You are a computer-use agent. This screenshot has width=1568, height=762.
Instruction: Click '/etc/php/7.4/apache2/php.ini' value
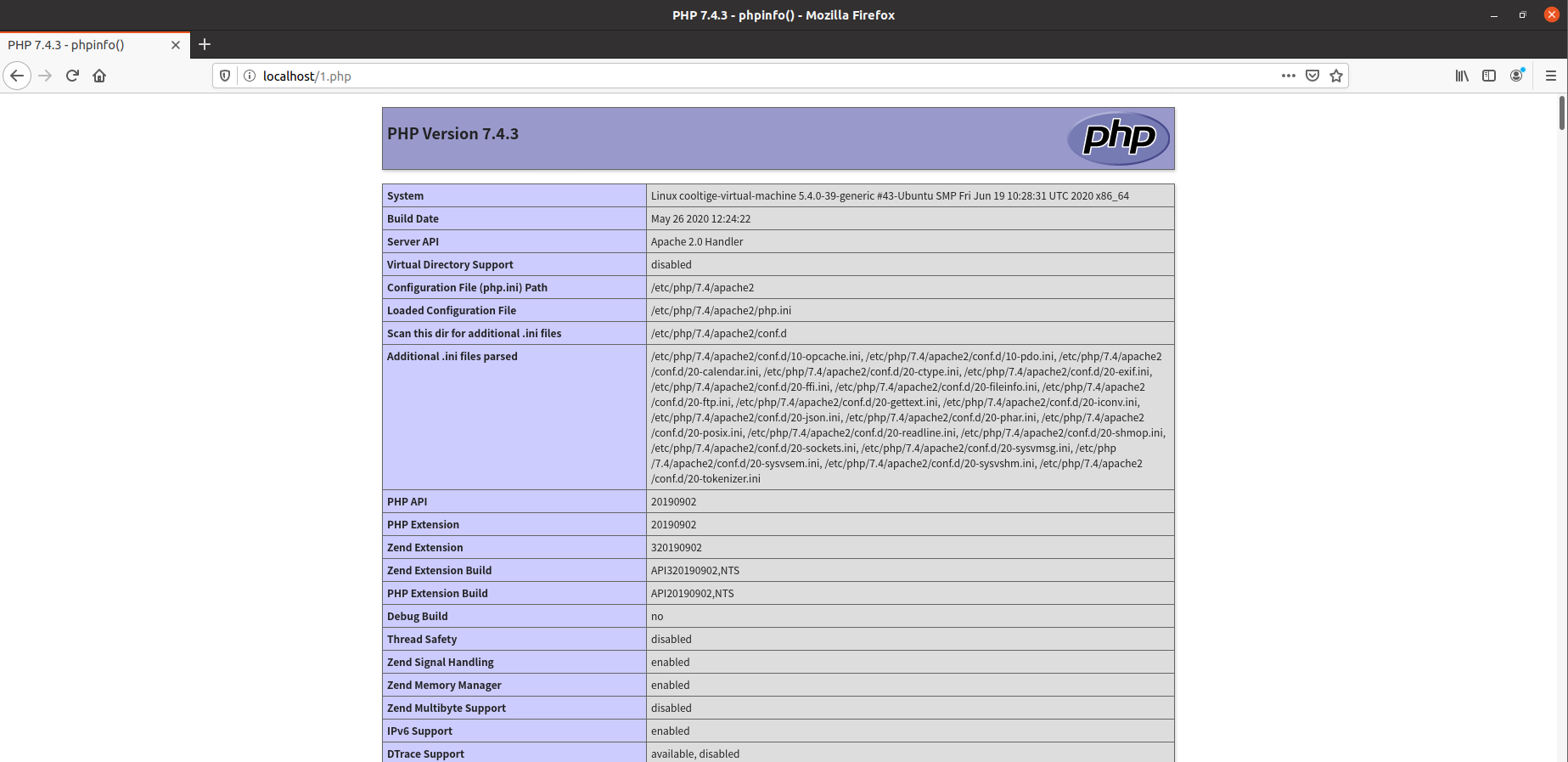click(x=721, y=310)
